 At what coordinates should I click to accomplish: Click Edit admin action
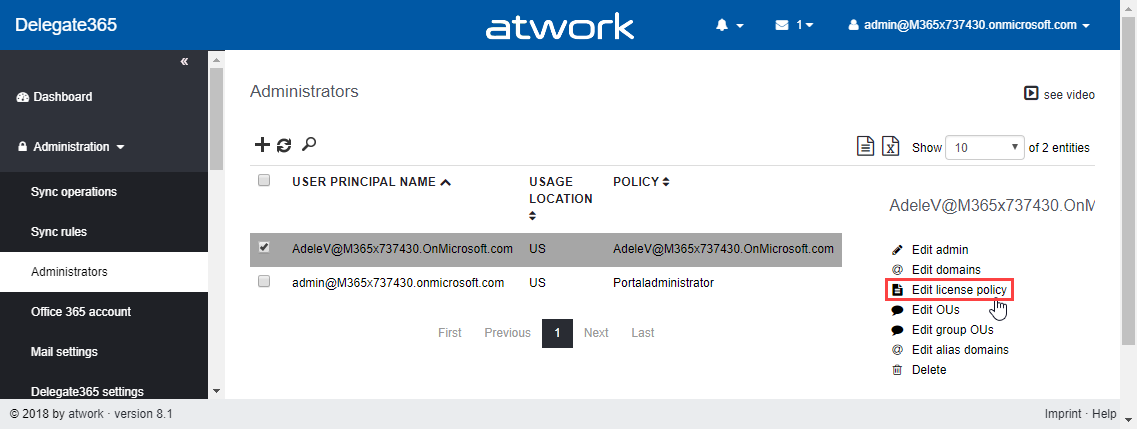point(930,250)
